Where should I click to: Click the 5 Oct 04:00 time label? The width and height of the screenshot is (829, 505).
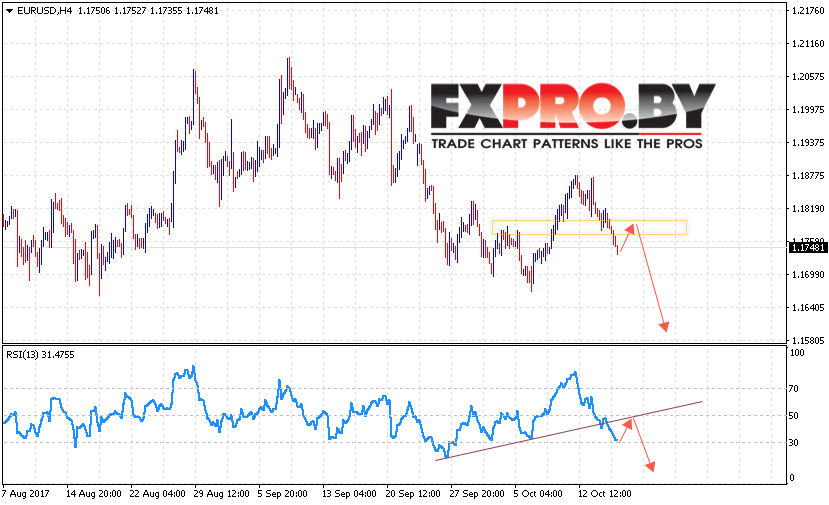coord(538,494)
